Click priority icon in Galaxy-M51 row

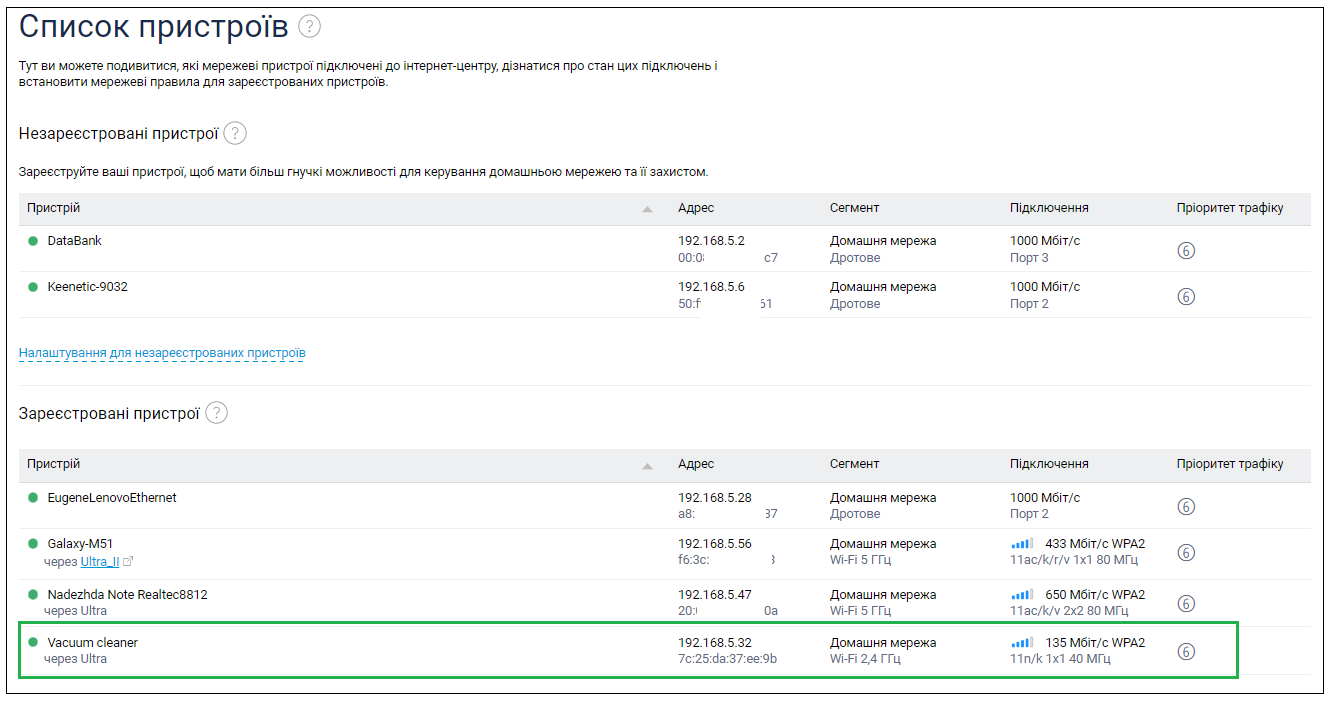click(x=1186, y=552)
